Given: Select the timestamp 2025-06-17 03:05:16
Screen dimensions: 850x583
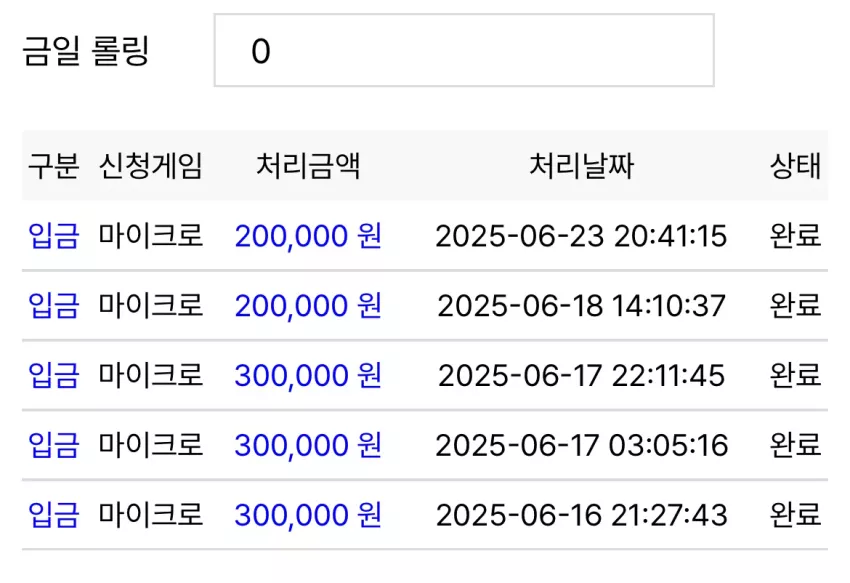Looking at the screenshot, I should click(581, 446).
